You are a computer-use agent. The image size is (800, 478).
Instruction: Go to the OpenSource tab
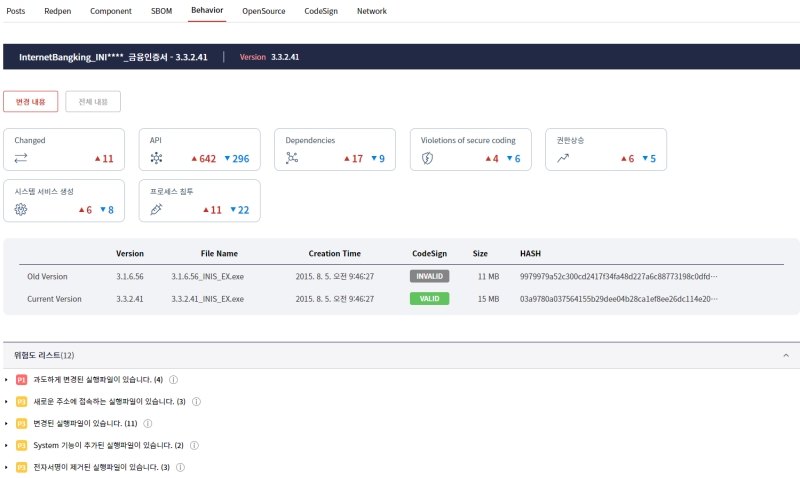click(264, 11)
